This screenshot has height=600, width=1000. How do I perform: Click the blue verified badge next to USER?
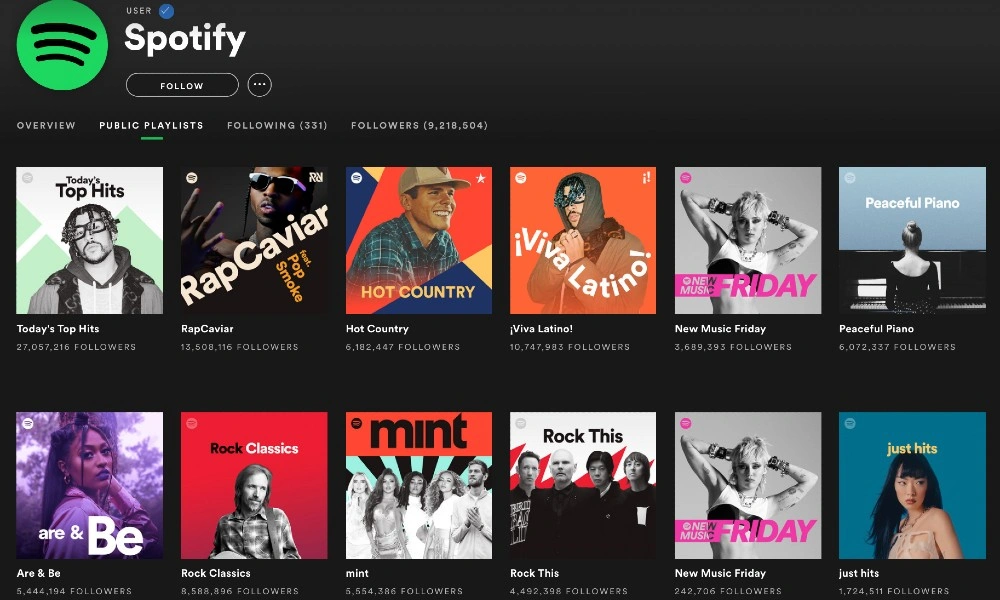point(167,11)
